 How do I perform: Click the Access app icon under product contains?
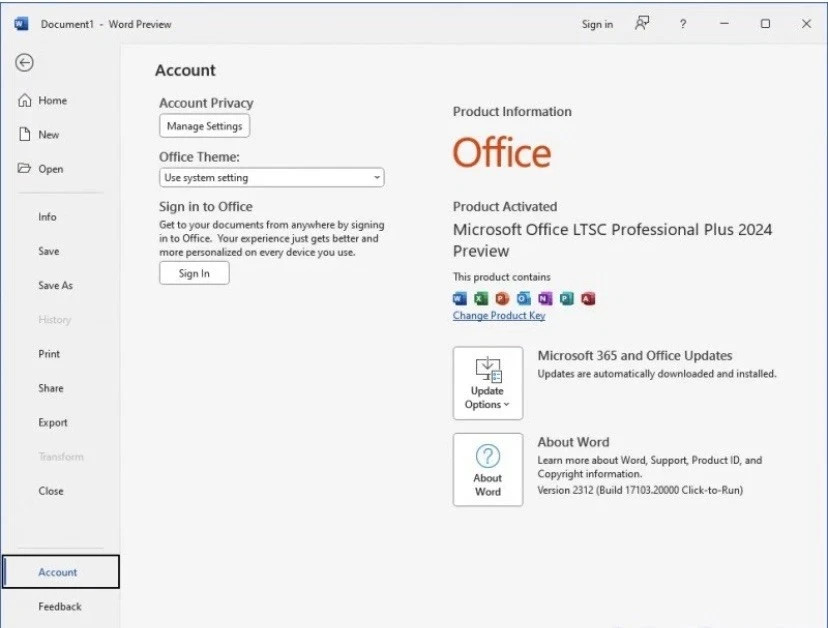click(x=588, y=298)
